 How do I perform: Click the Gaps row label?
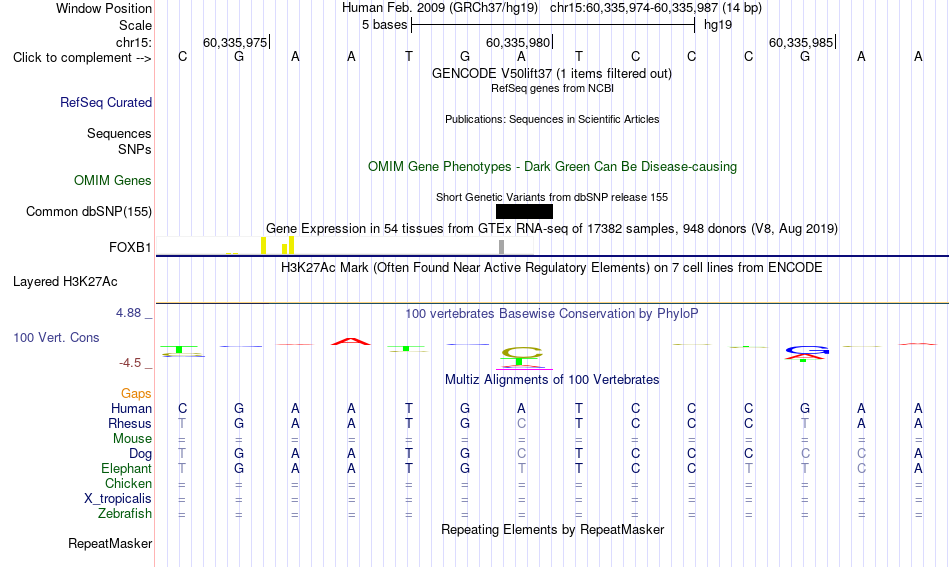136,394
